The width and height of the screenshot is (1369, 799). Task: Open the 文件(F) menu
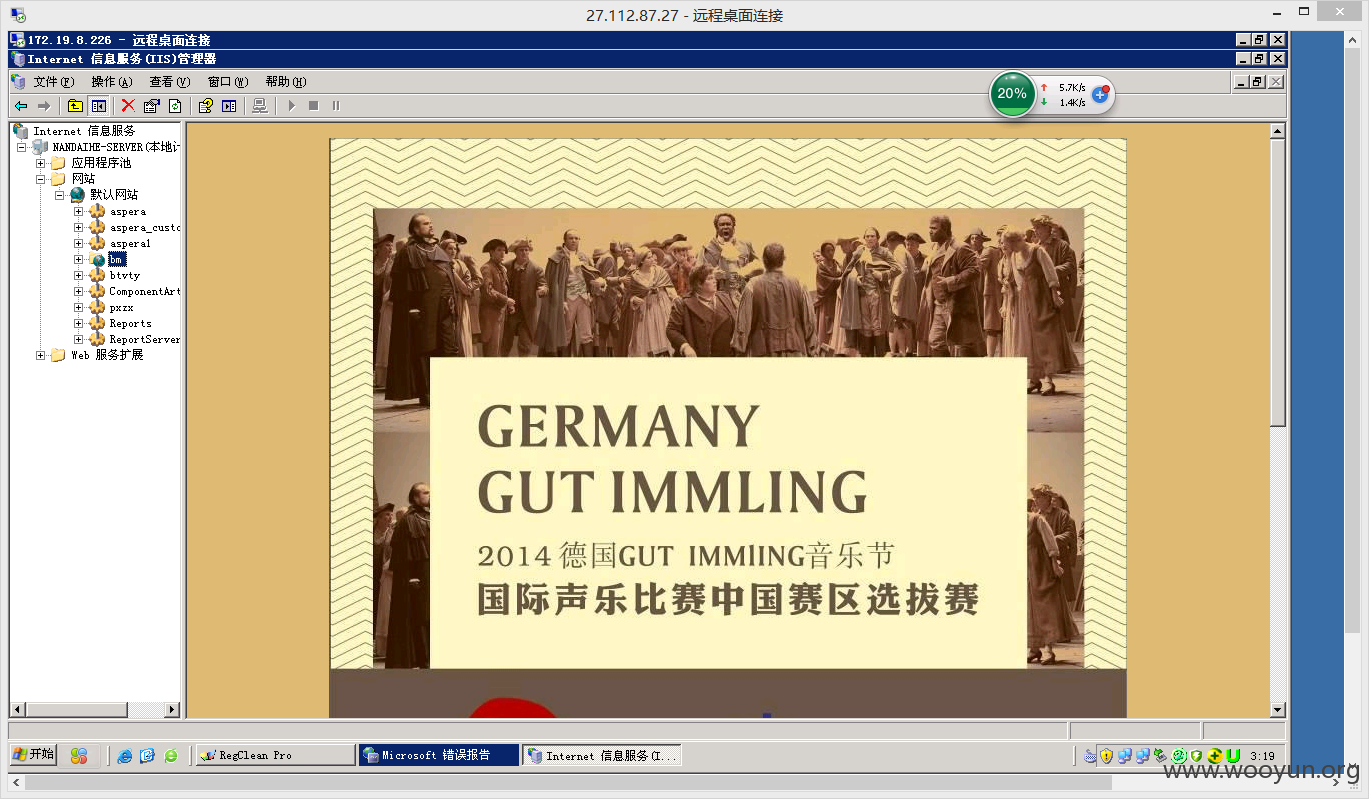54,82
